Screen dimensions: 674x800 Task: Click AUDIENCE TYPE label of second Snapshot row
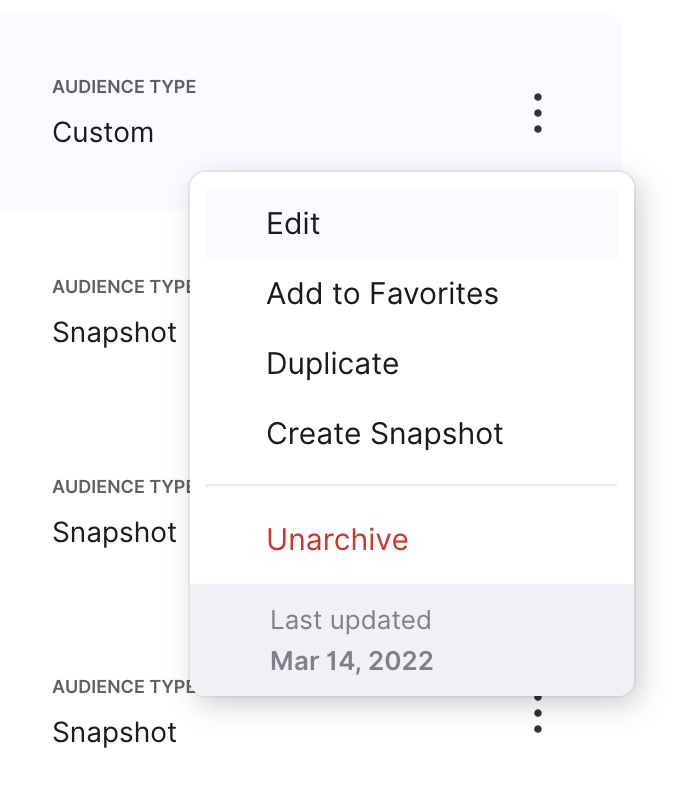(x=121, y=487)
